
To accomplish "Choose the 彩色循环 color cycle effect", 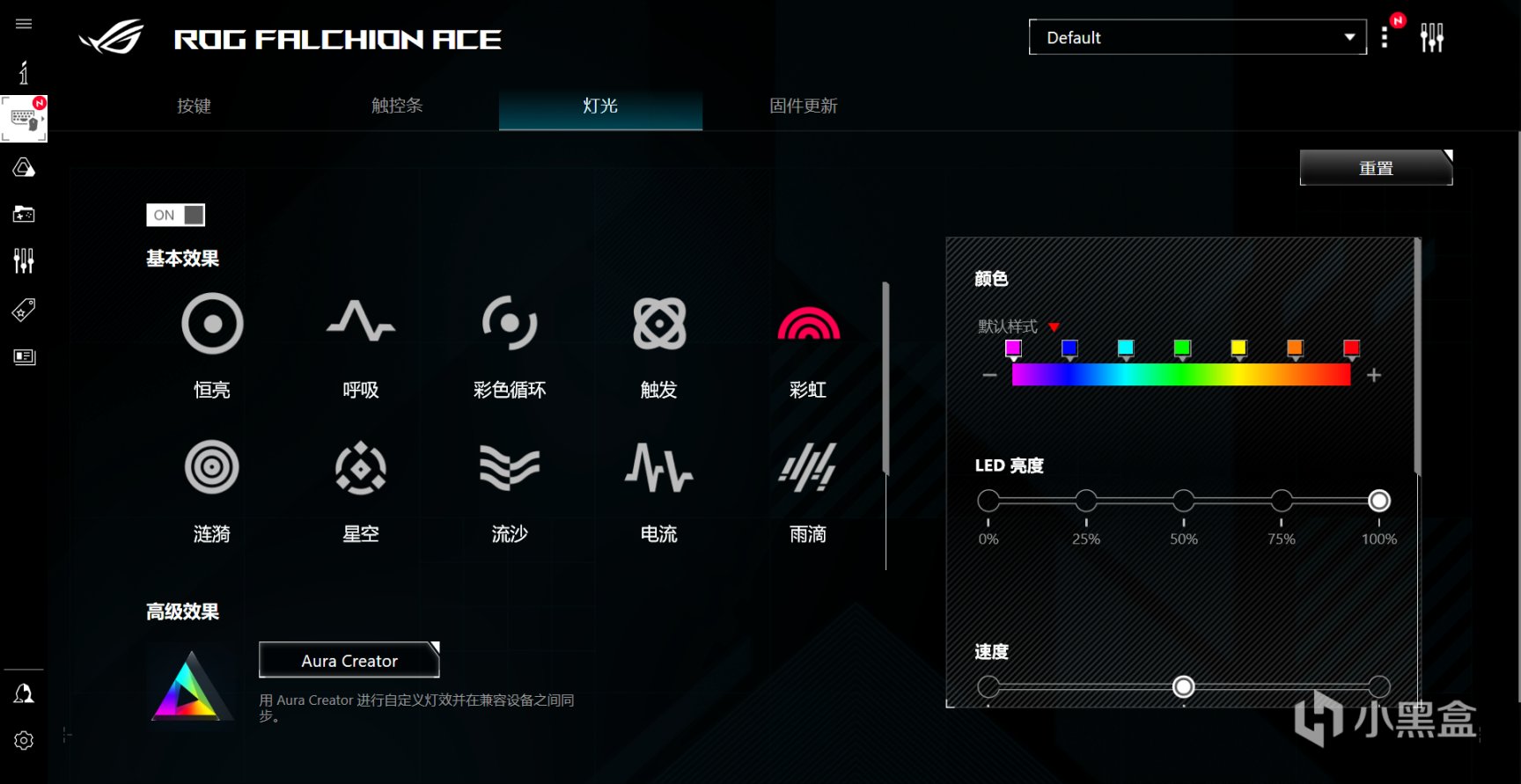I will [510, 323].
